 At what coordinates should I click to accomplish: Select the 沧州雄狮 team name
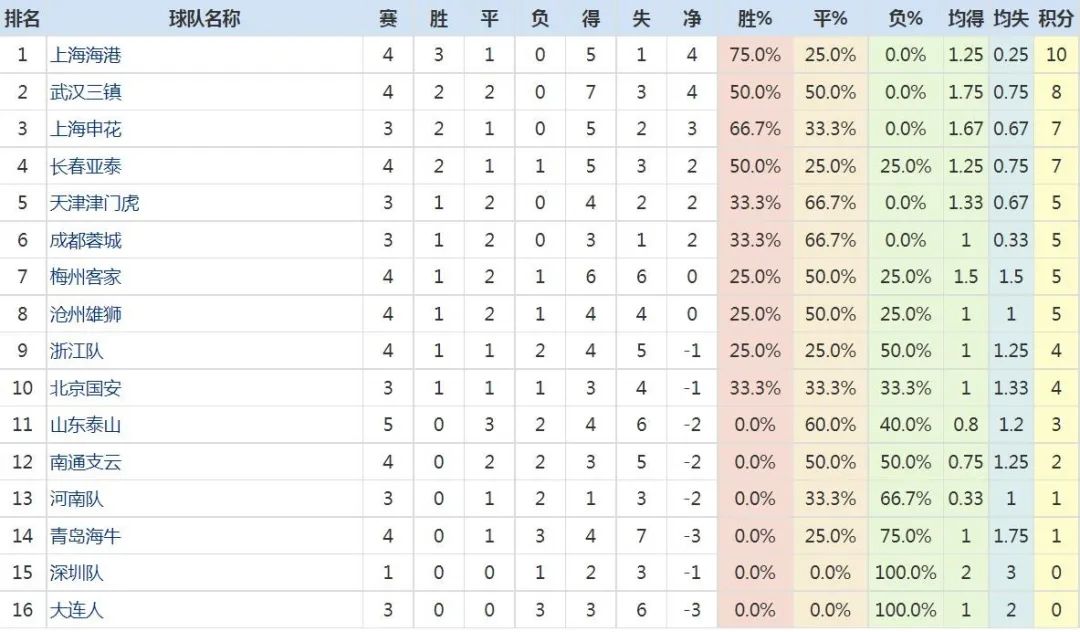pos(86,314)
